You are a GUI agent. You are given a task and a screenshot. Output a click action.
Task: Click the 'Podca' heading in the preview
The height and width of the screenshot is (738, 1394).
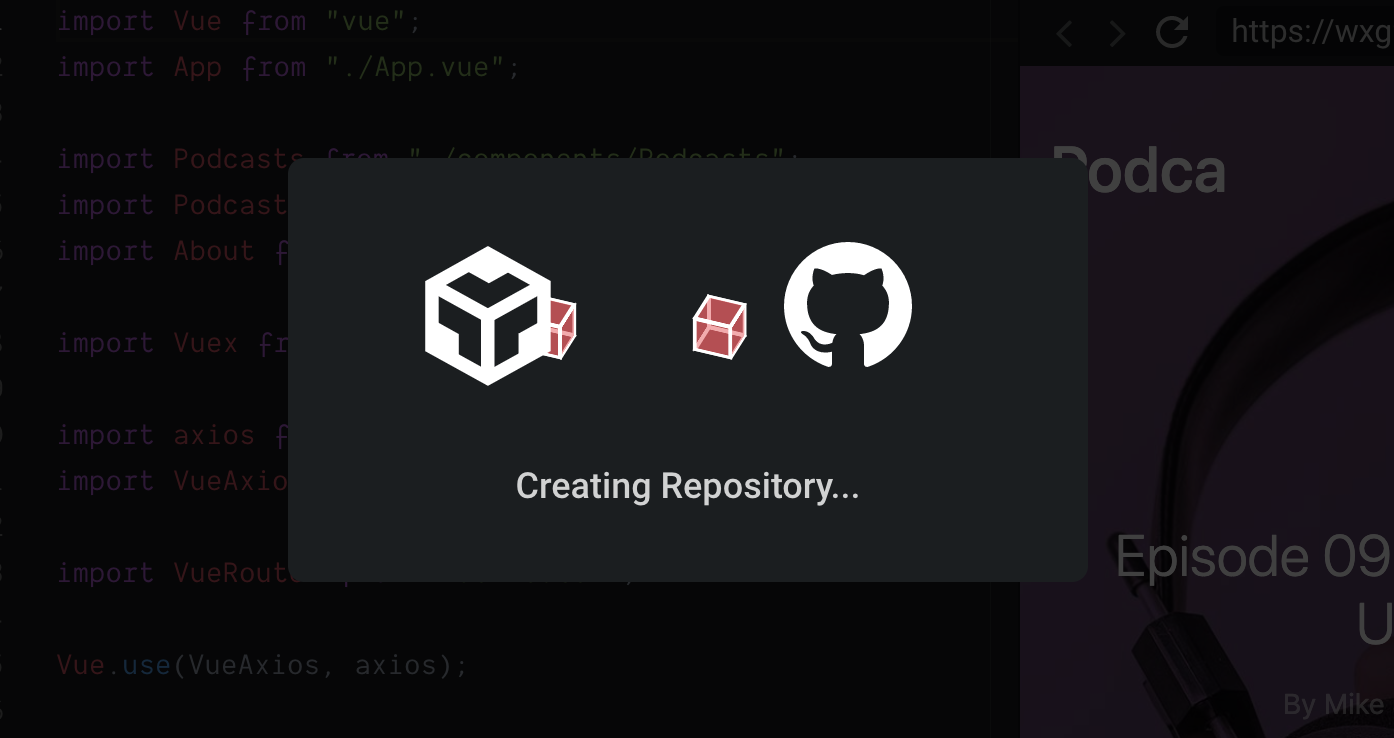[x=1138, y=169]
